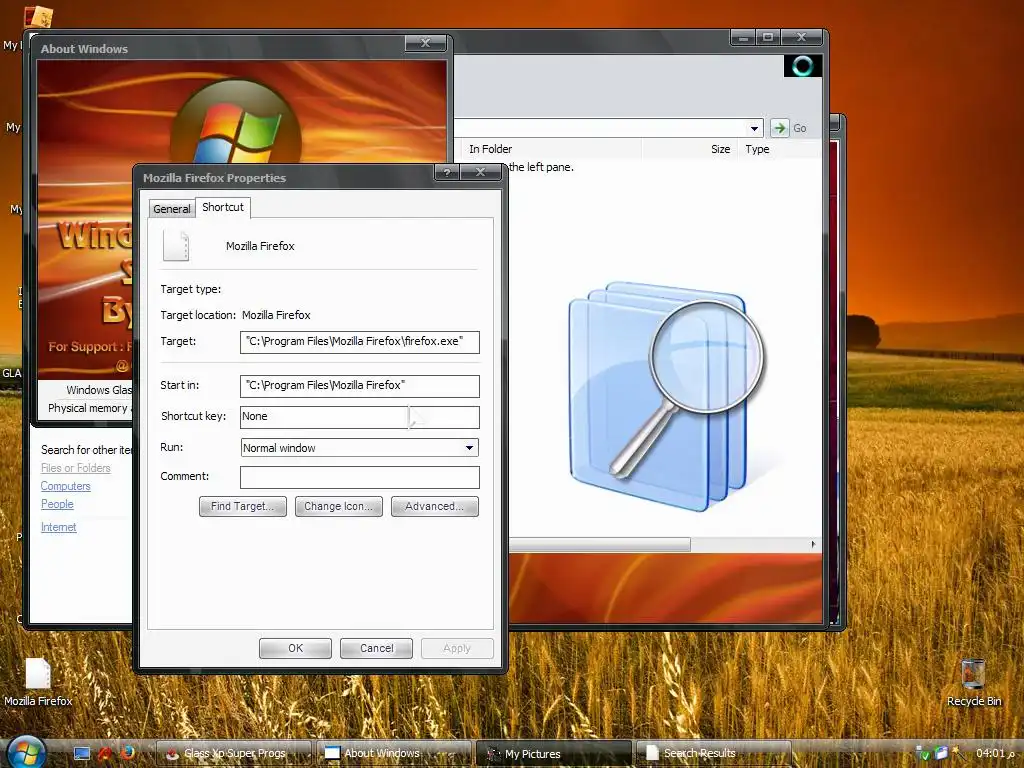Select Mozilla Firefox desktop shortcut
Screen dimensions: 1024x768
[38, 682]
